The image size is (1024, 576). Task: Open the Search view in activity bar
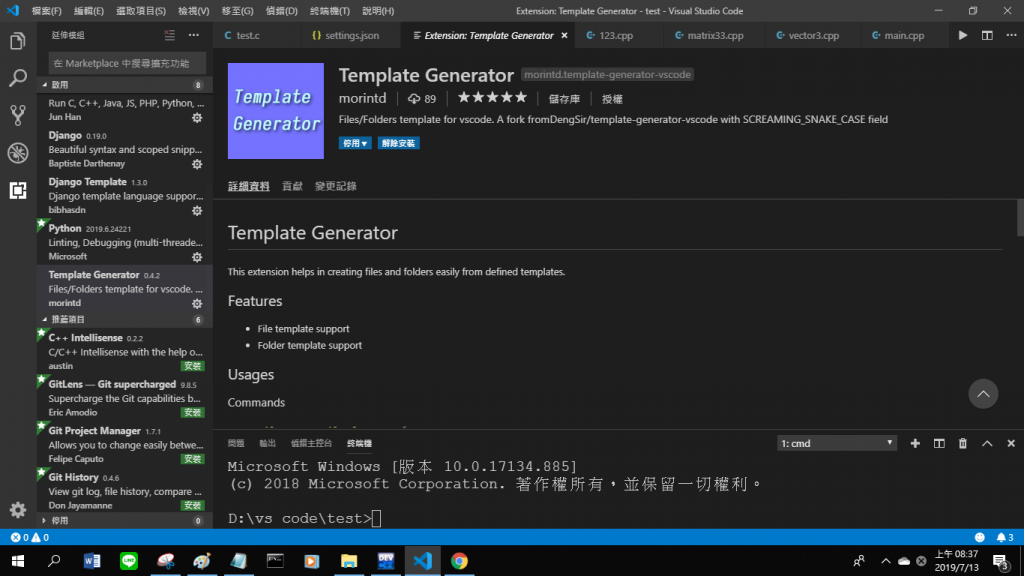tap(18, 78)
